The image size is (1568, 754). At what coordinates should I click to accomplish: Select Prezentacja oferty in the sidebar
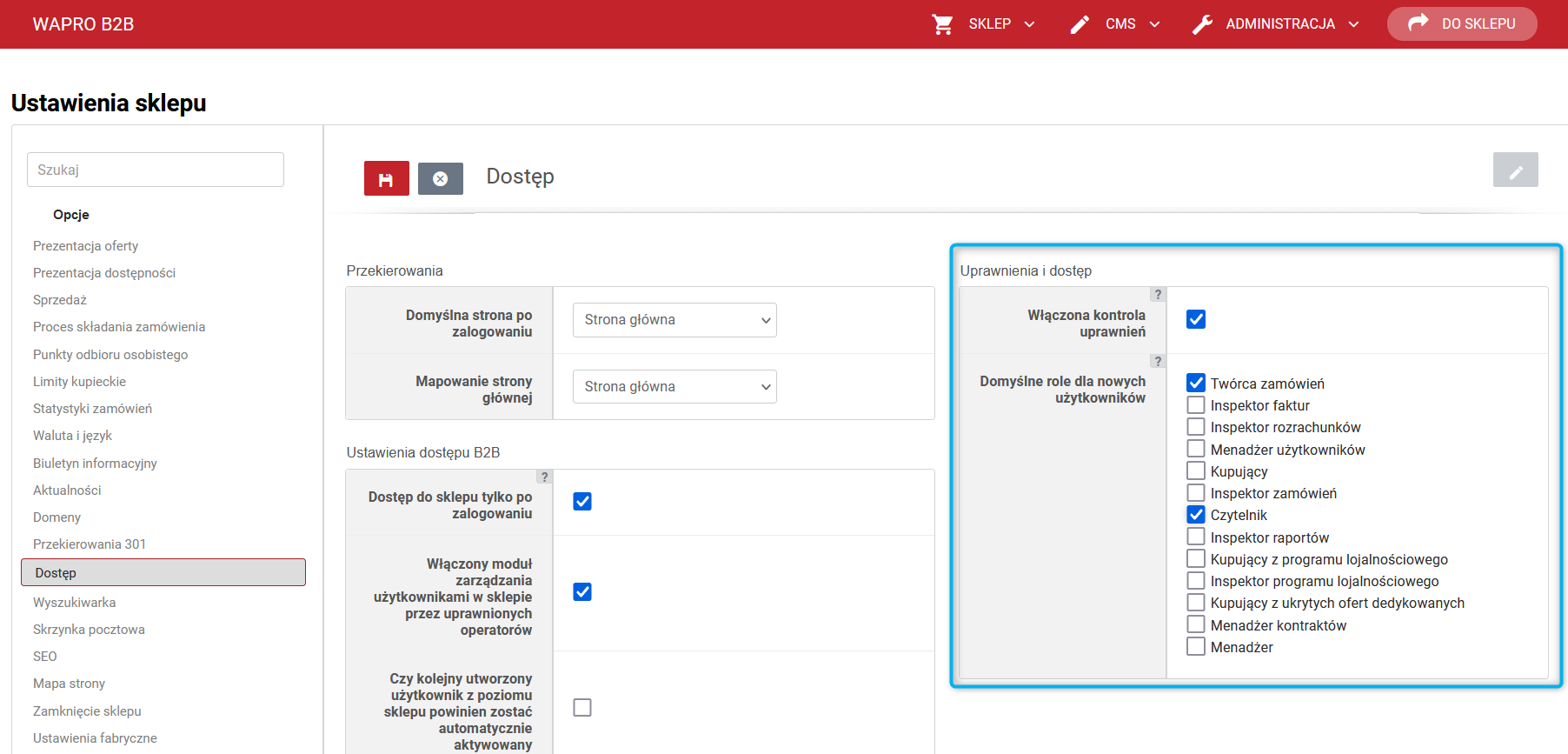86,246
